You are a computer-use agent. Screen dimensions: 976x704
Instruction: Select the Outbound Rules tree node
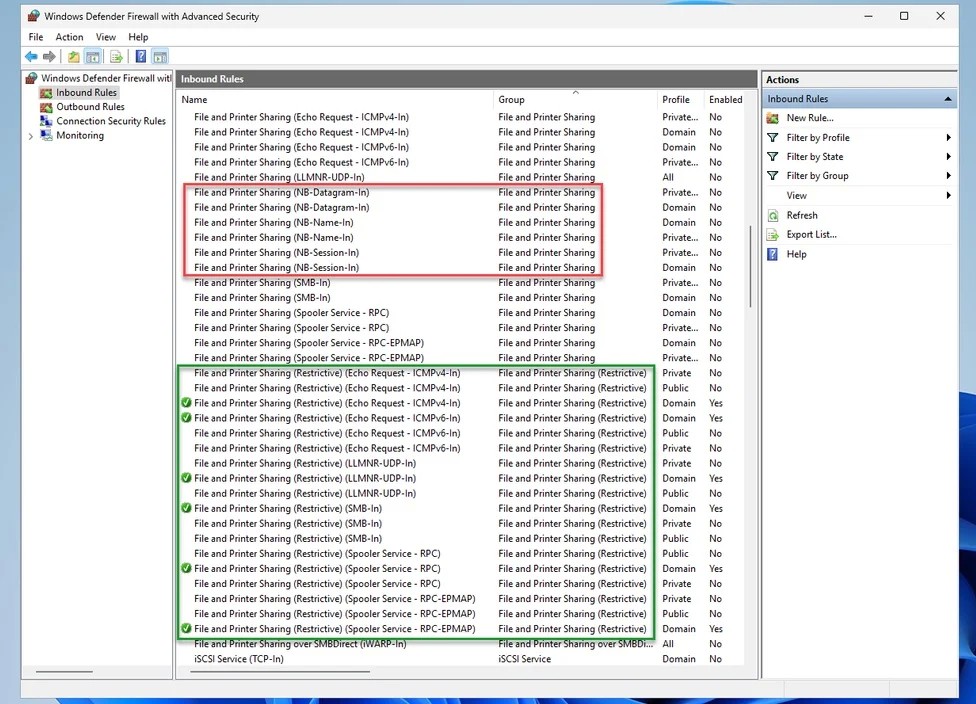click(x=90, y=107)
